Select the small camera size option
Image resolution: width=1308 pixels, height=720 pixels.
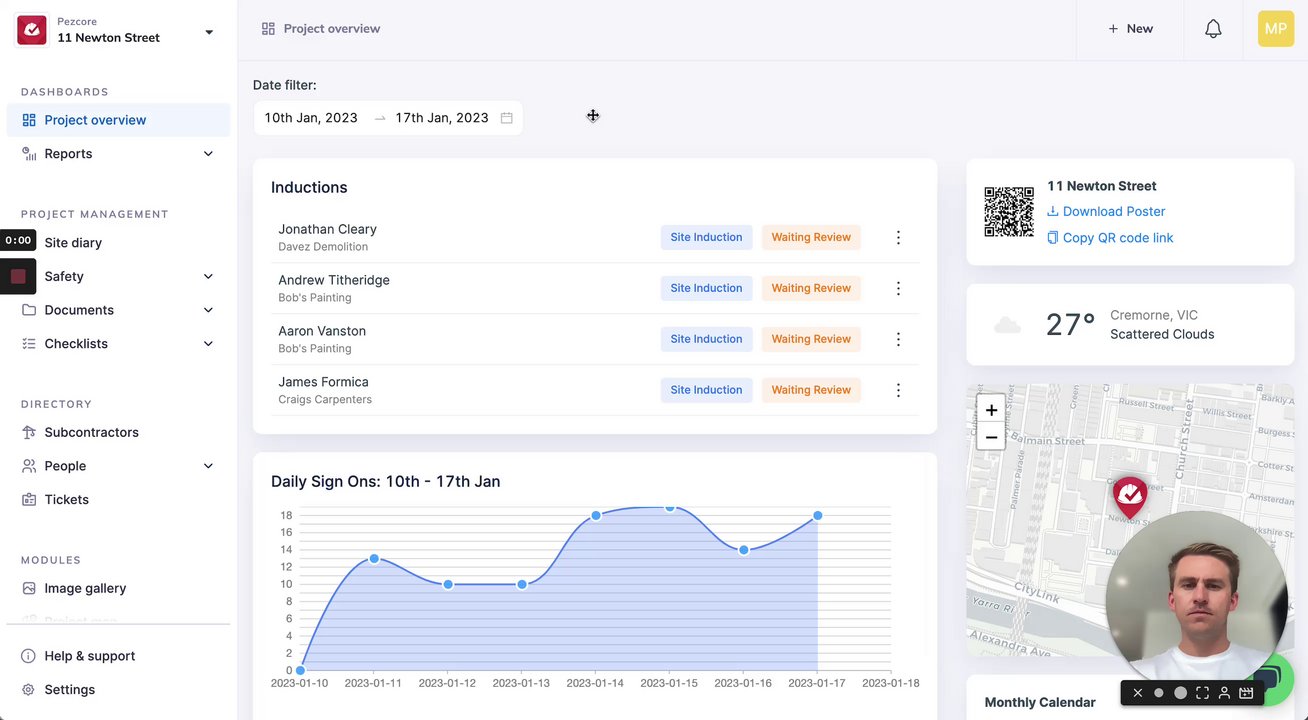click(1159, 693)
